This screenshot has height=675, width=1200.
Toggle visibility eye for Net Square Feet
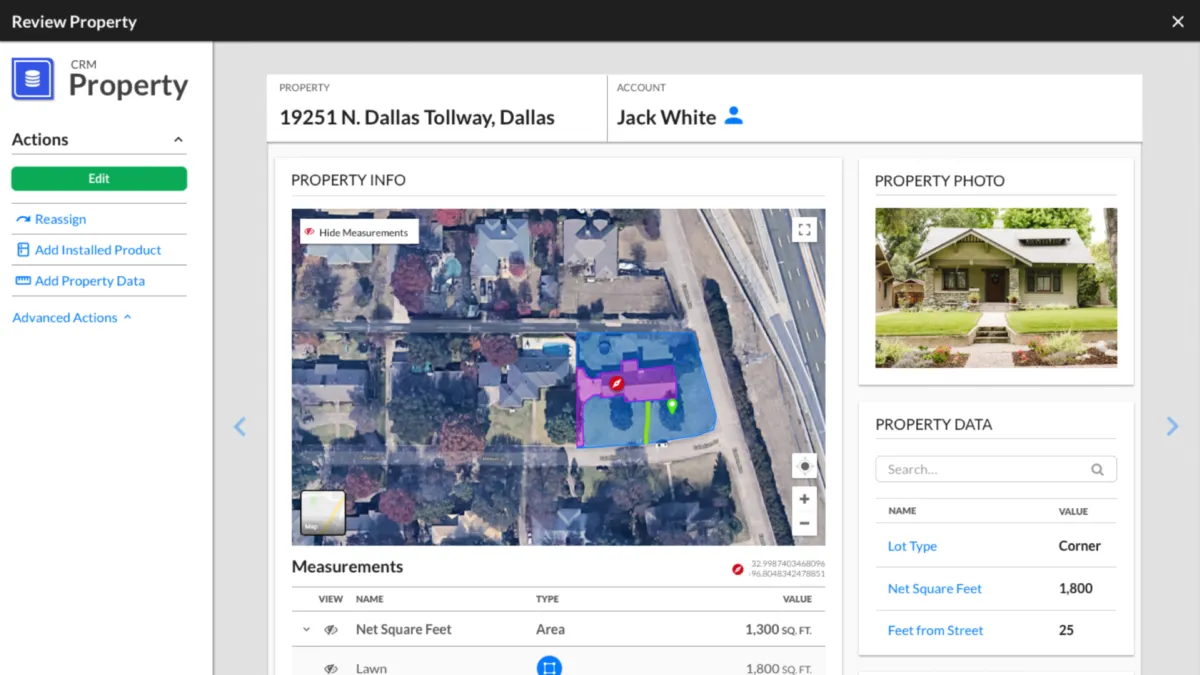(x=331, y=630)
